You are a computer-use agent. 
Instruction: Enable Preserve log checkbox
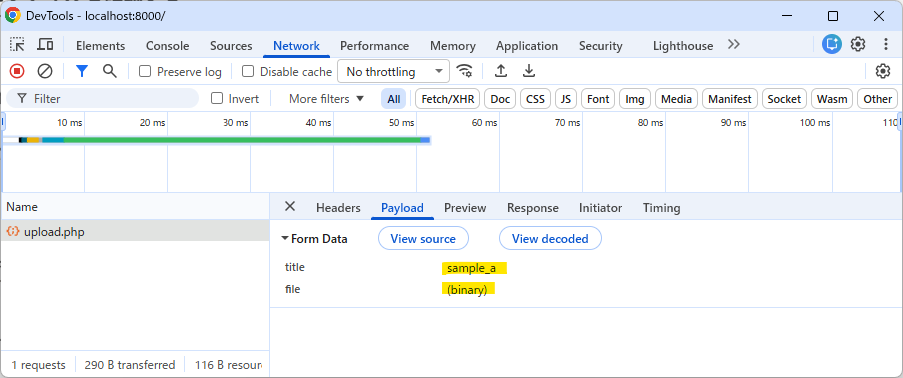tap(145, 71)
